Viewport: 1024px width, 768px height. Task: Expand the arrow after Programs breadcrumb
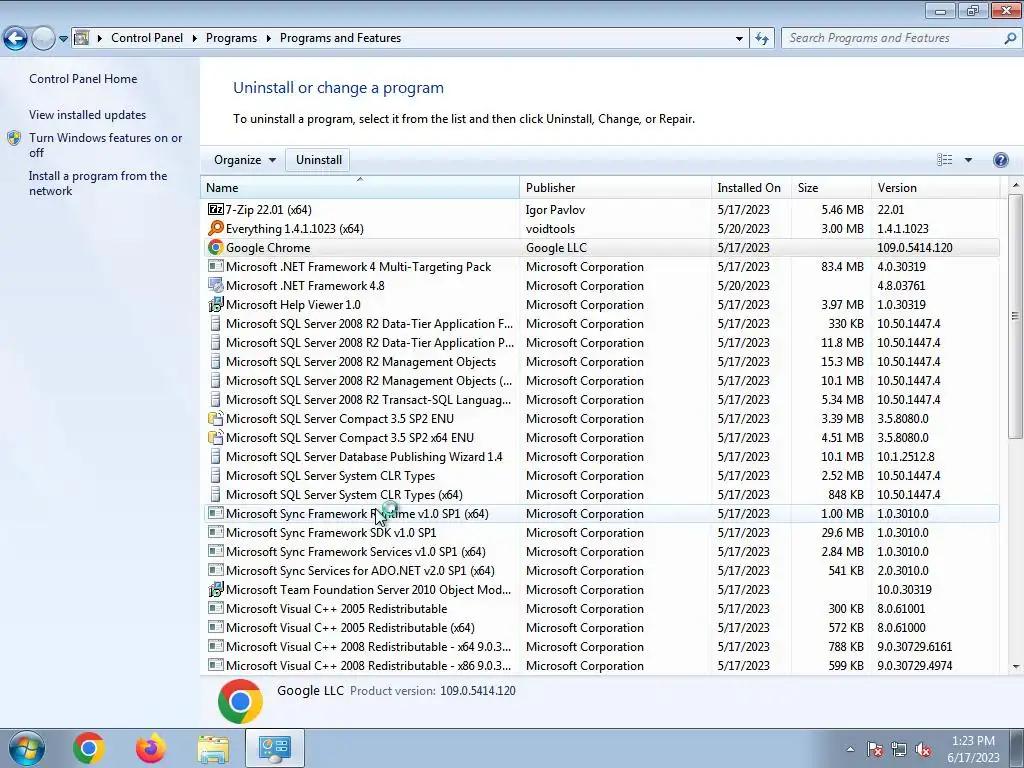pos(268,39)
